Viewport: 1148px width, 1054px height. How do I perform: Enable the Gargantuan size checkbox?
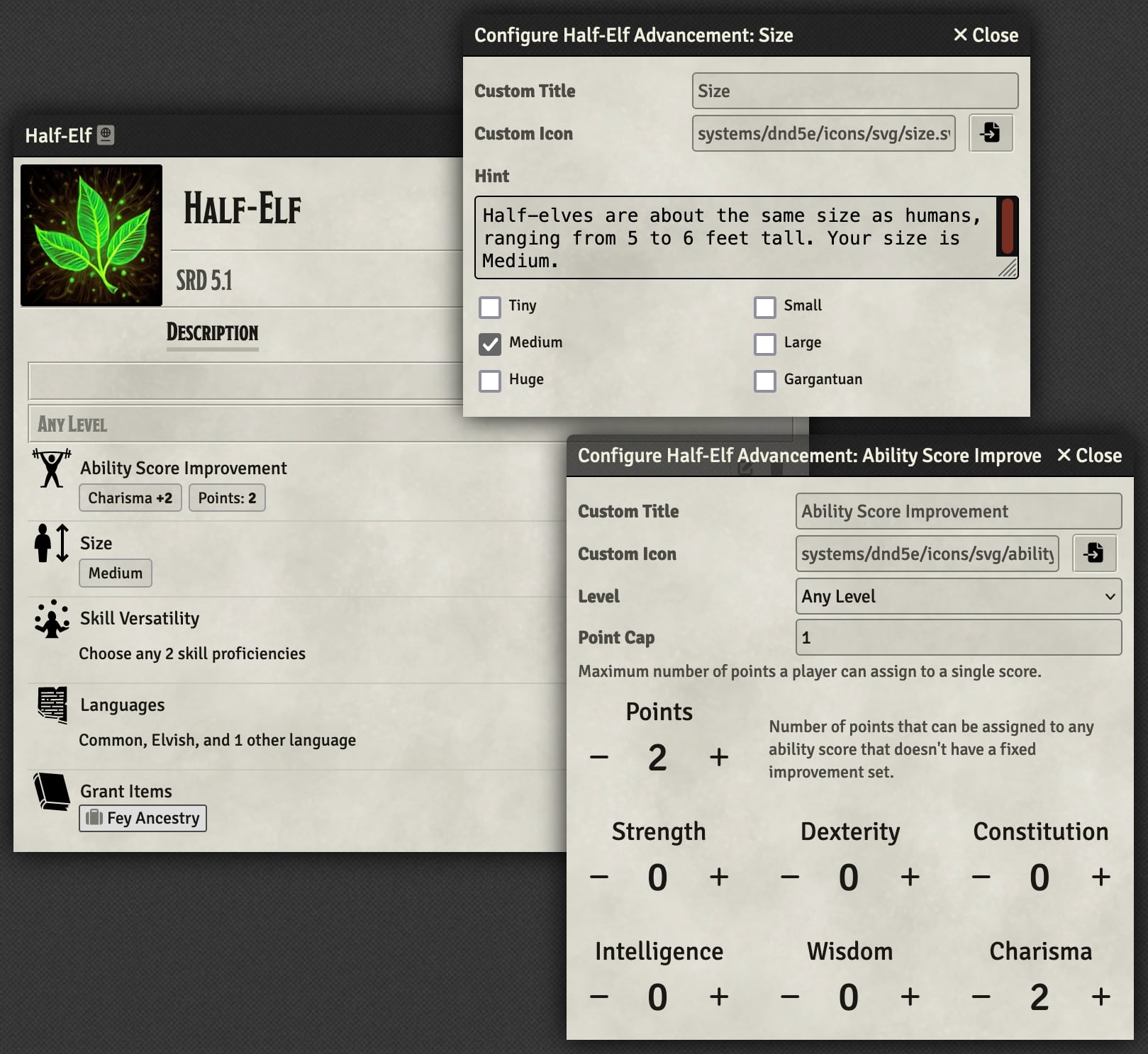coord(765,381)
